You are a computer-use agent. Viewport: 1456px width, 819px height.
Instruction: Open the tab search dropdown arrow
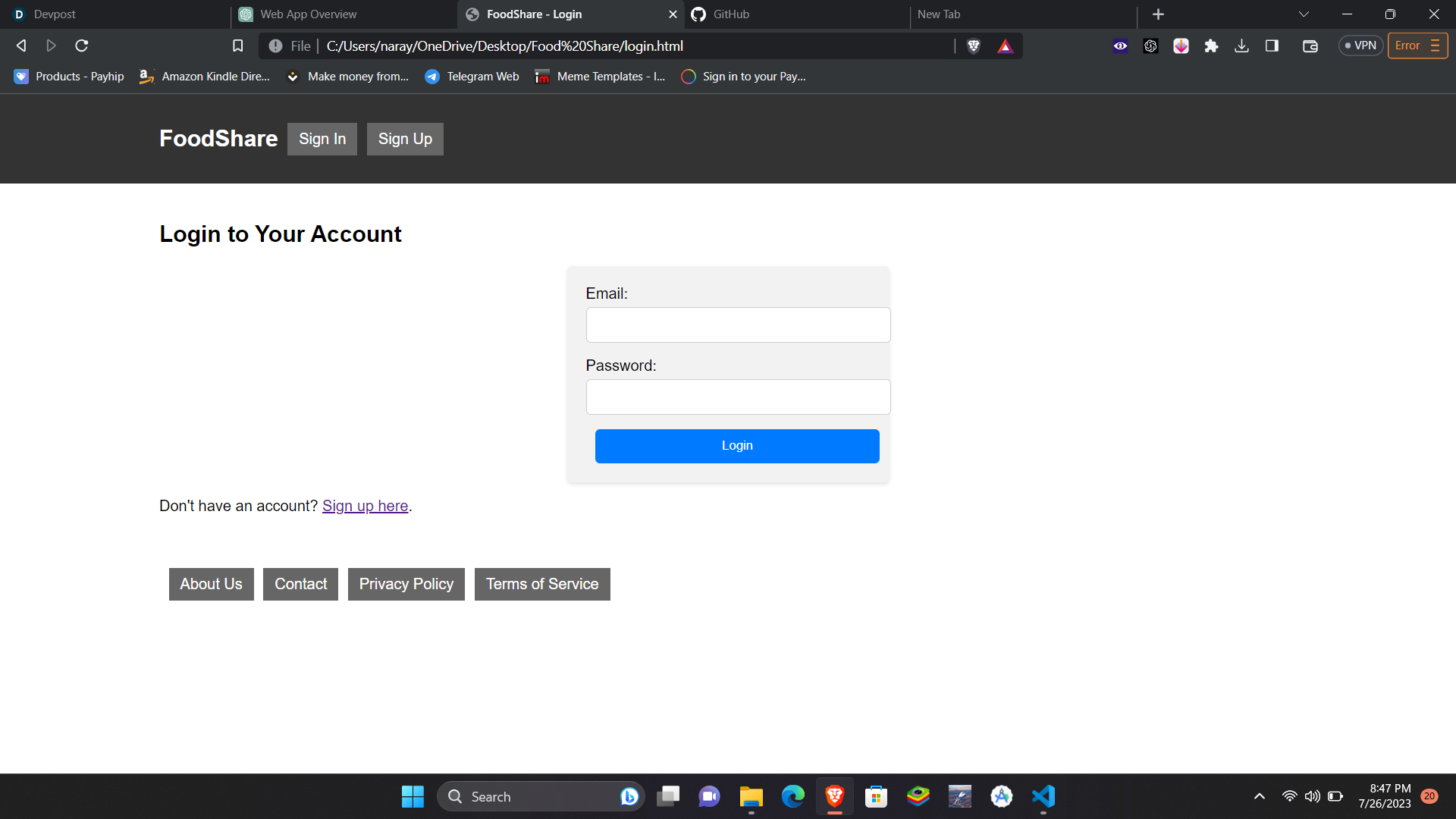pos(1304,14)
